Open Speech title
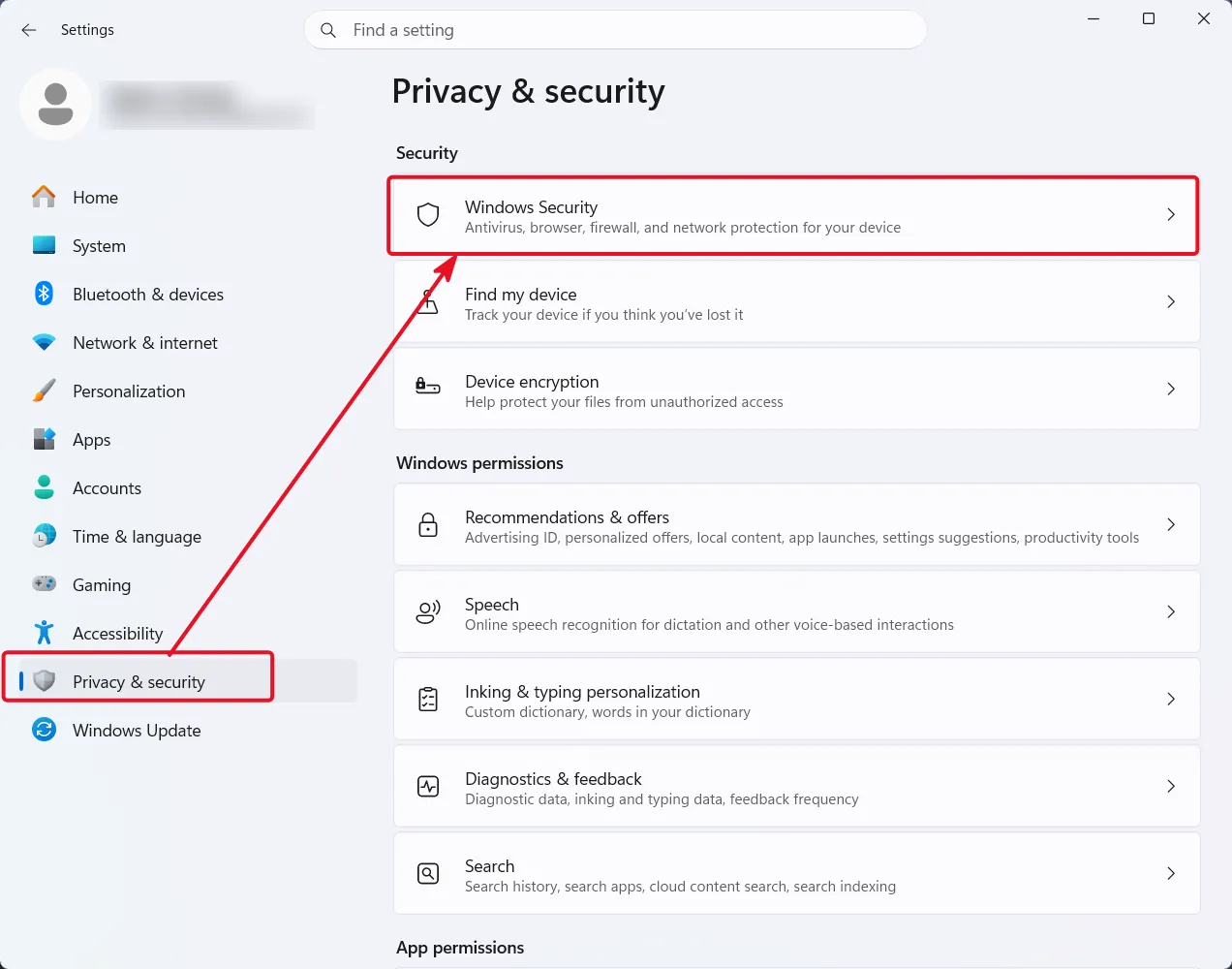Viewport: 1232px width, 969px height. click(492, 605)
